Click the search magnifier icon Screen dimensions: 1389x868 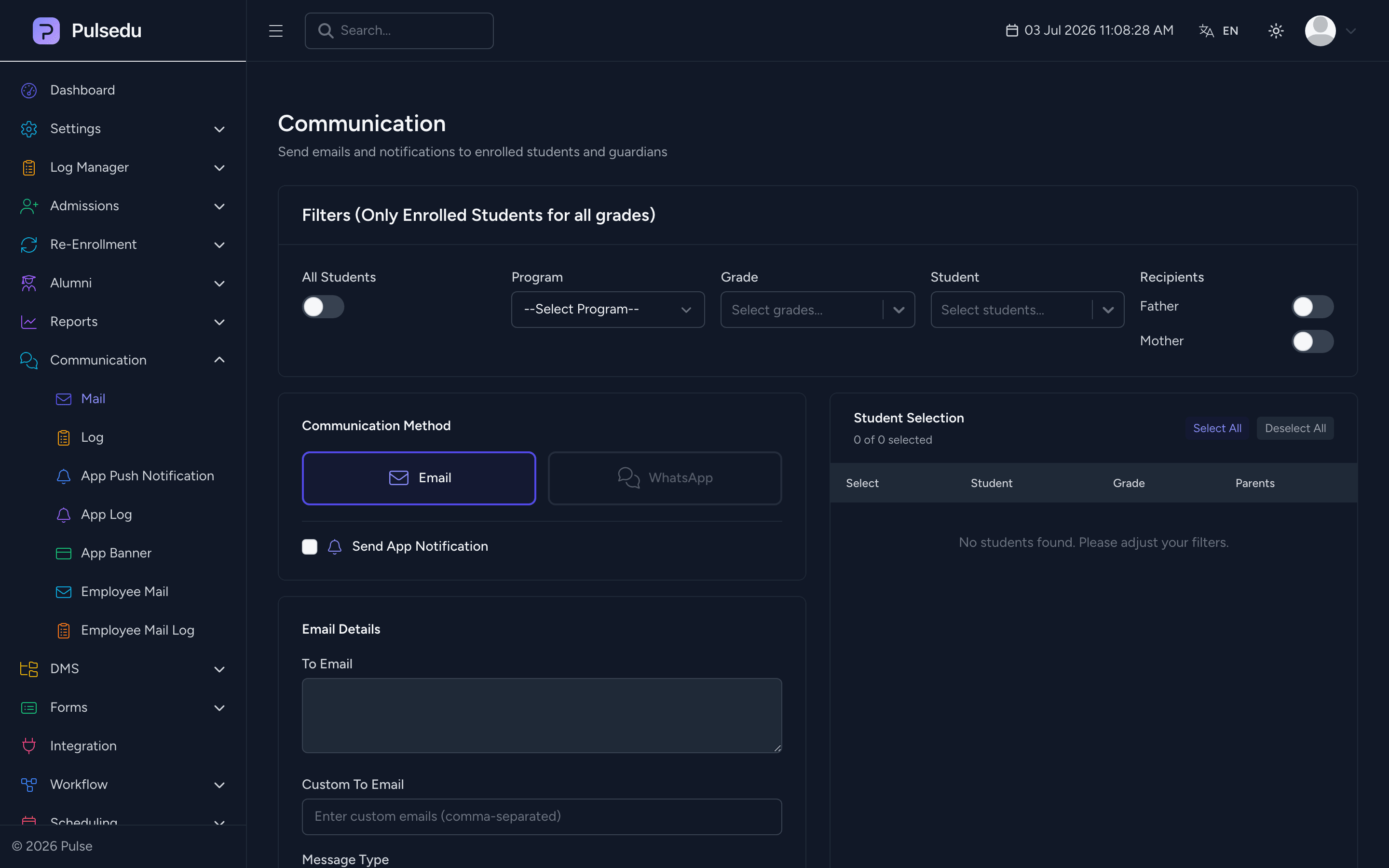326,30
